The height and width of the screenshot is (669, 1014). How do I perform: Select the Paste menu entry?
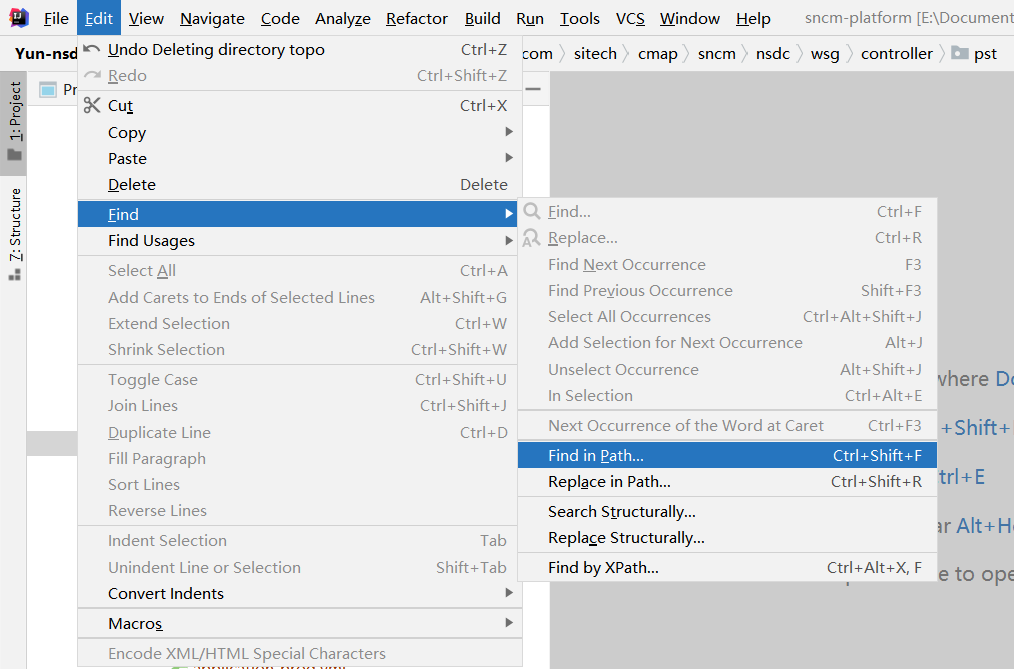coord(299,158)
